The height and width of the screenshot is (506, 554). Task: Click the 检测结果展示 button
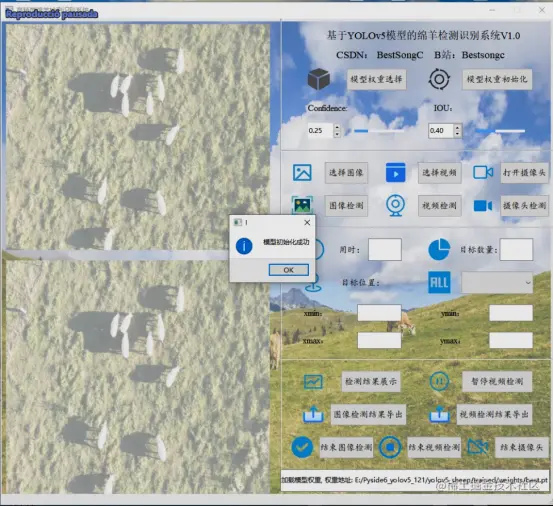(371, 382)
